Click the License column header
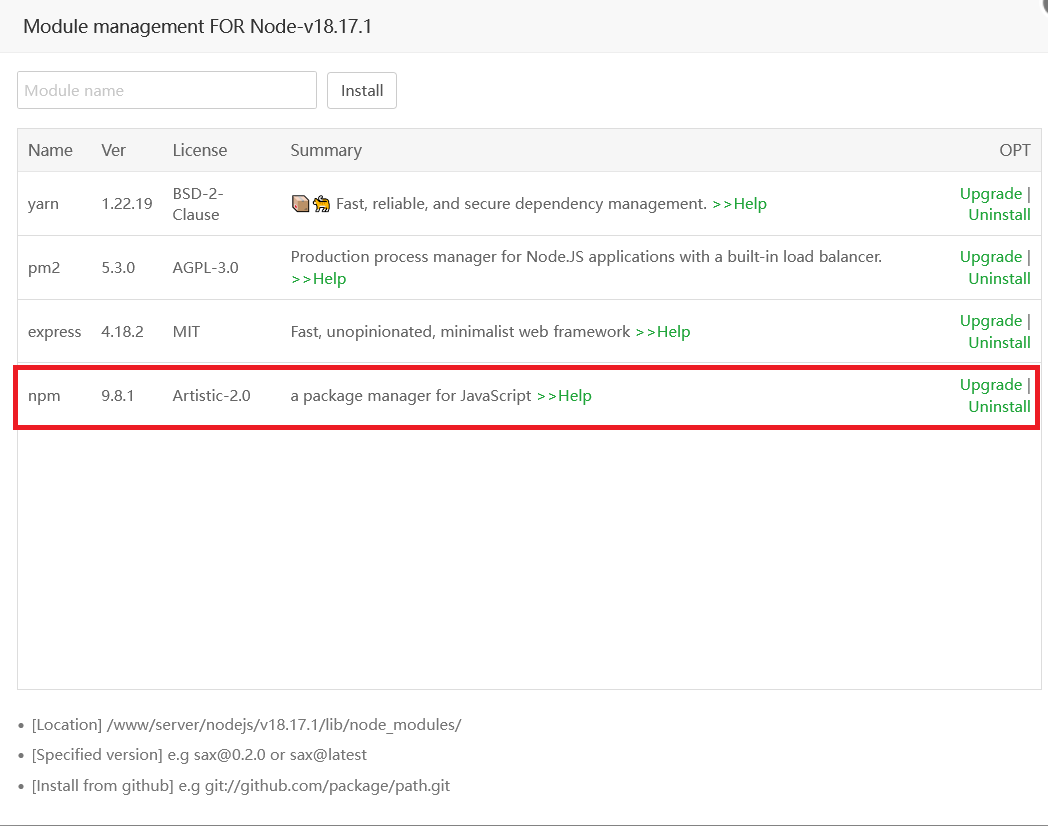 click(x=200, y=150)
